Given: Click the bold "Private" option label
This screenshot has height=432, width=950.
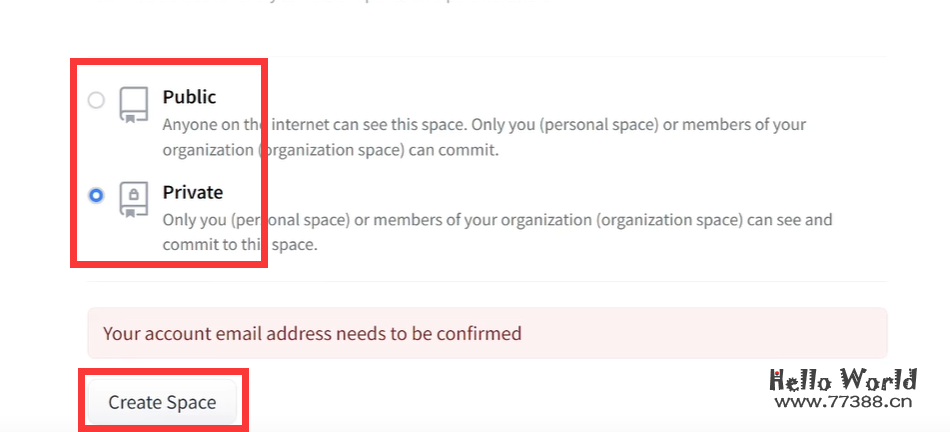Looking at the screenshot, I should point(192,192).
